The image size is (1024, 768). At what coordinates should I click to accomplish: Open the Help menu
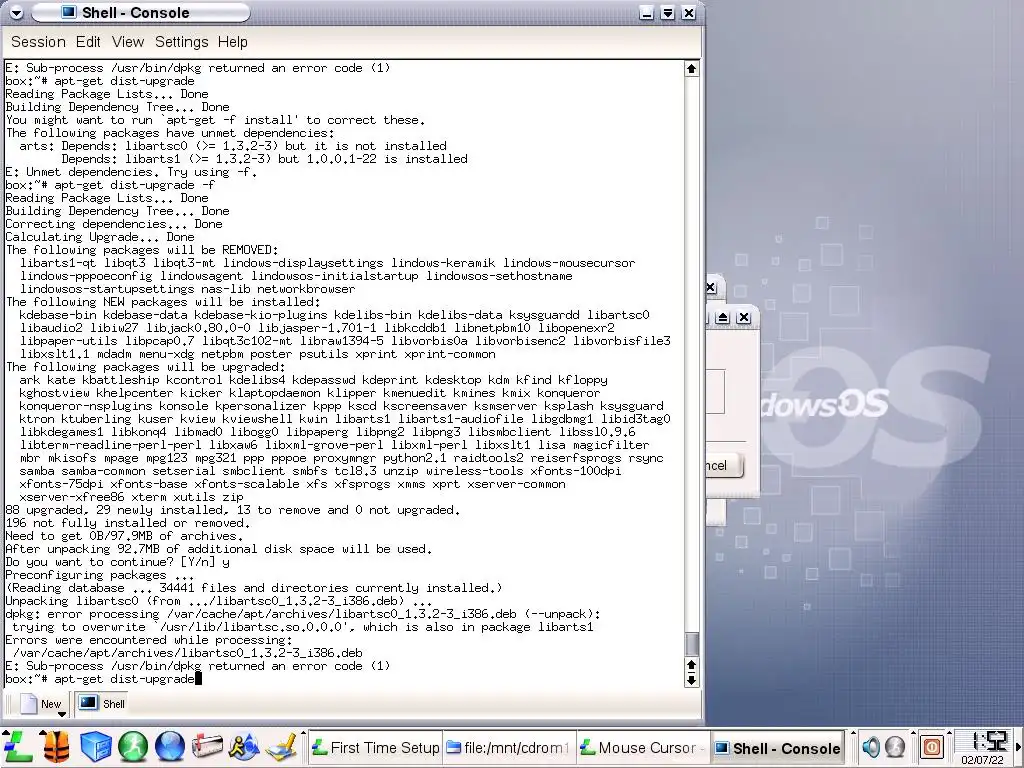(x=232, y=42)
